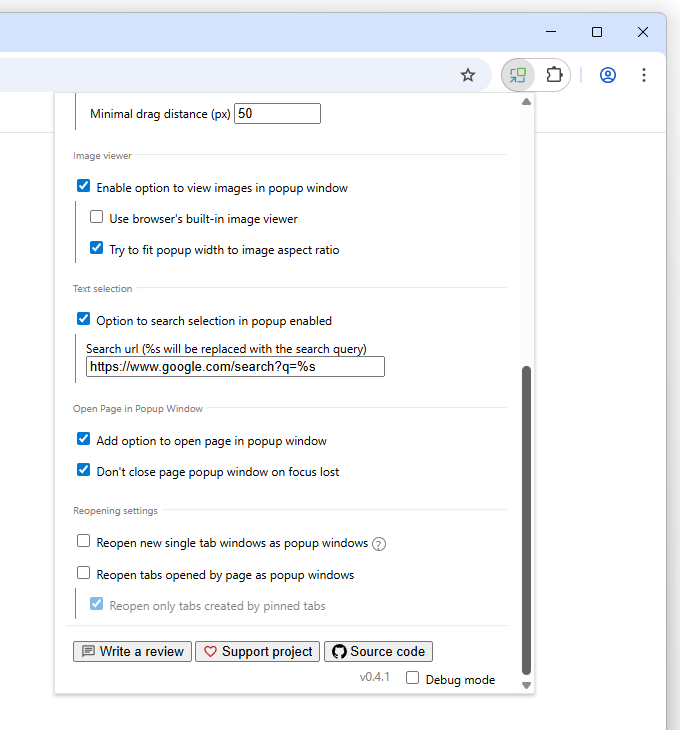This screenshot has width=680, height=730.
Task: Disable Option to search selection in popup
Action: 83,319
